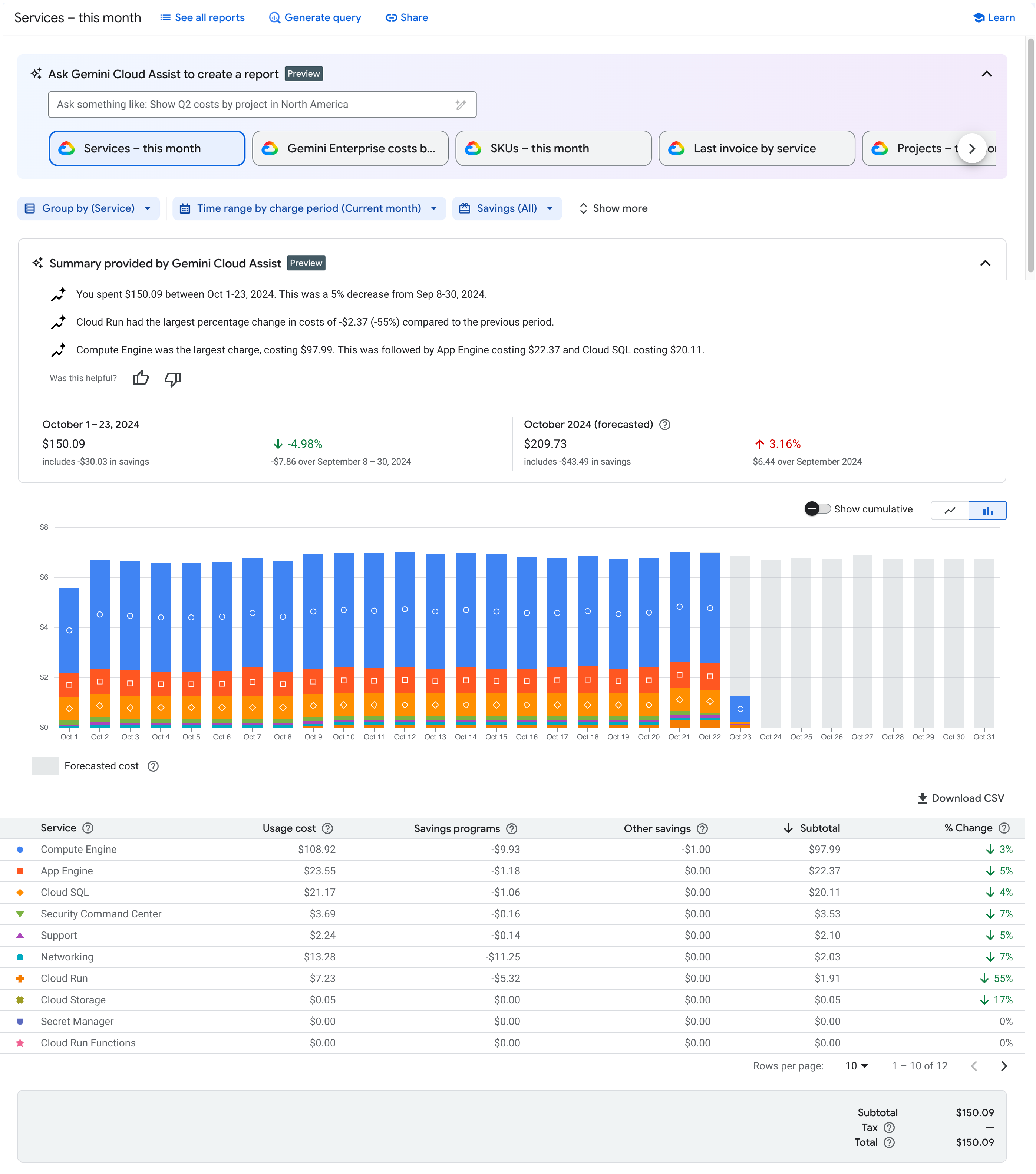This screenshot has width=1036, height=1174.
Task: Click Cloud Storage green cross marker
Action: point(20,1000)
